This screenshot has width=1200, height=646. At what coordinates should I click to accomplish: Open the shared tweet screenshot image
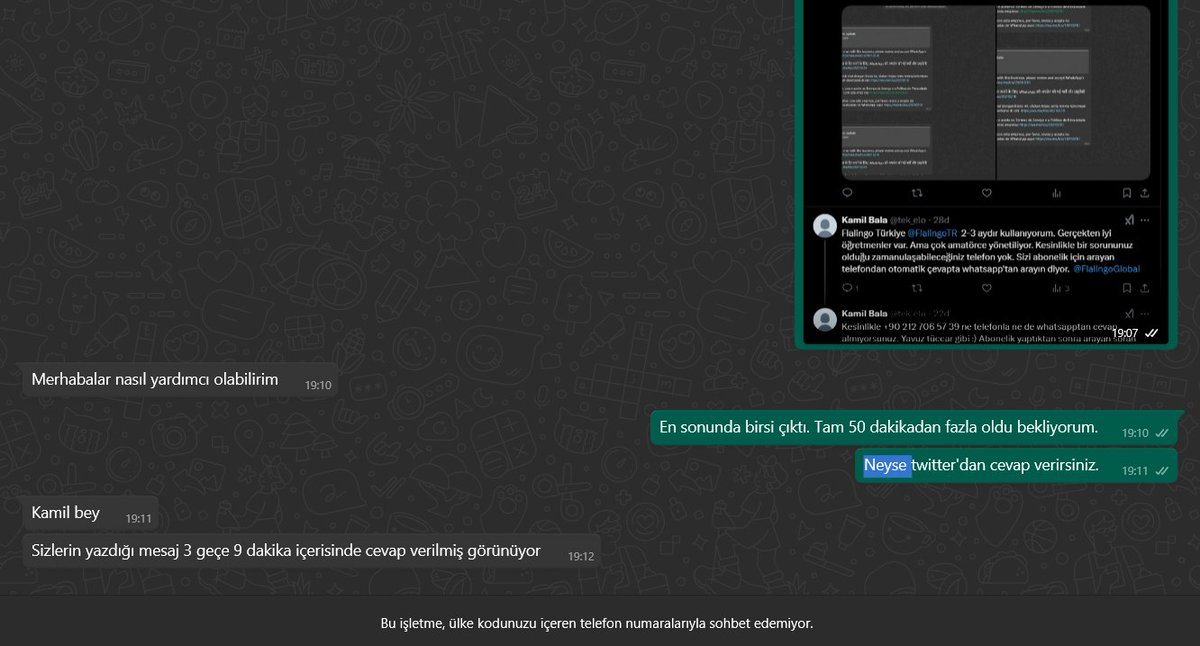click(986, 172)
